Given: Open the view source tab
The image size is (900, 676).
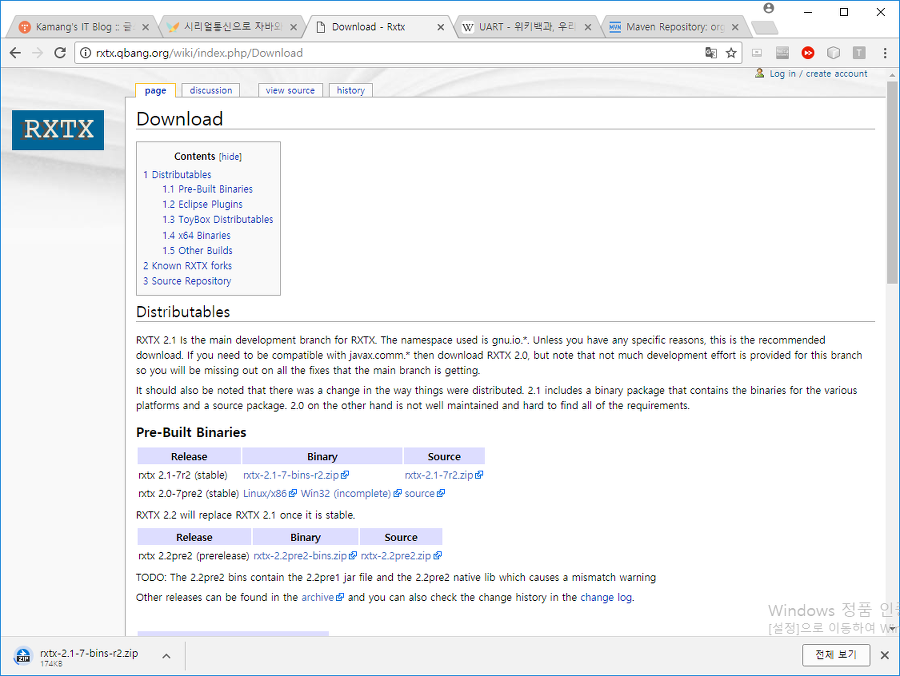Looking at the screenshot, I should (x=290, y=91).
